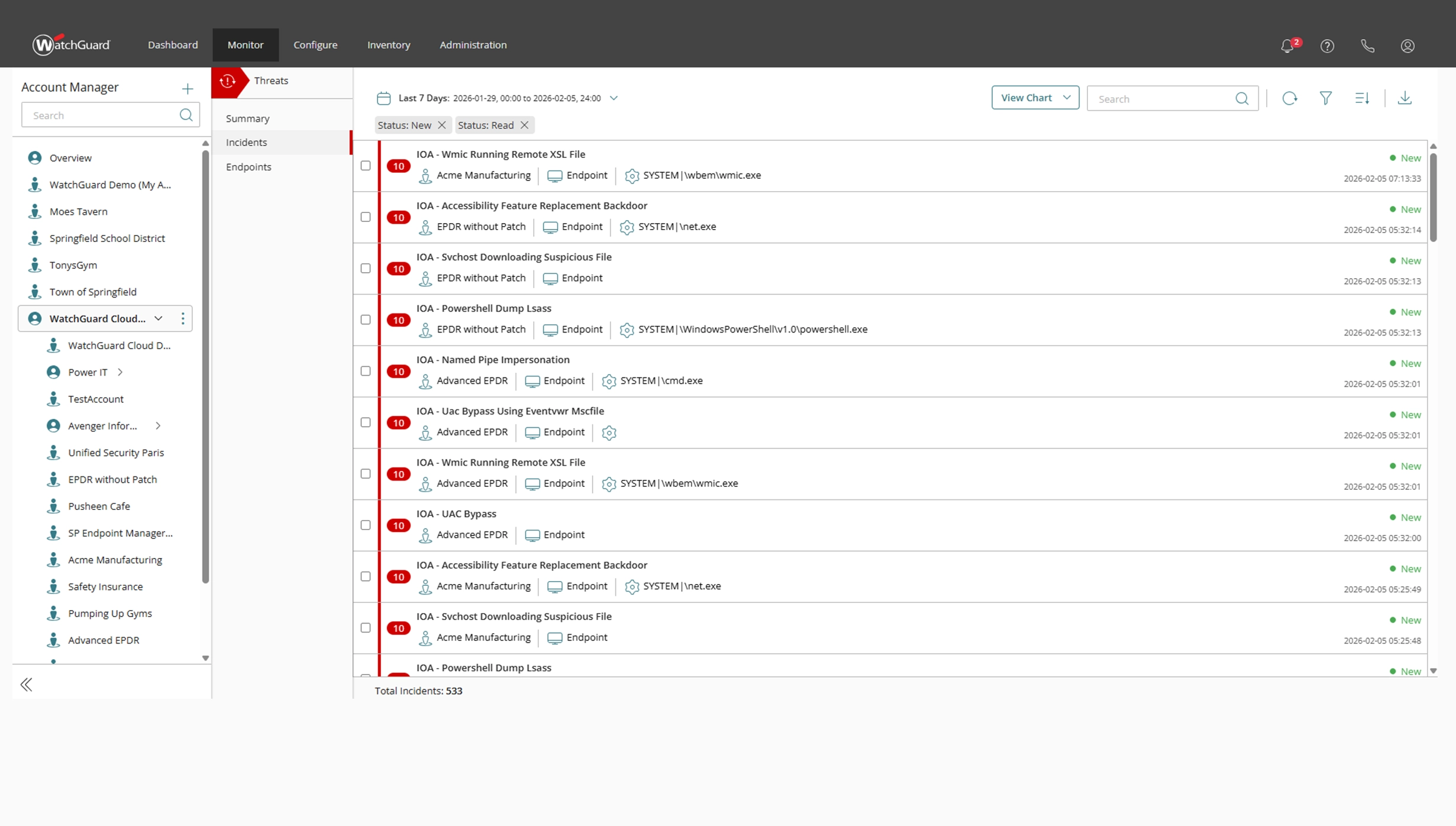The height and width of the screenshot is (826, 1456).
Task: Tick the UAC Bypass incident checkbox
Action: pyautogui.click(x=365, y=525)
